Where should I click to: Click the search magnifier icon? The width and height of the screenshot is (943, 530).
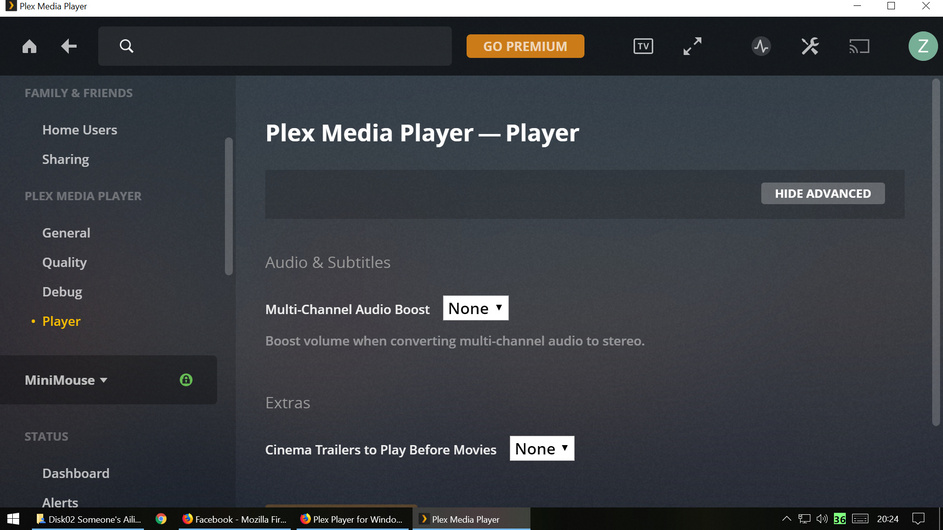pos(126,46)
